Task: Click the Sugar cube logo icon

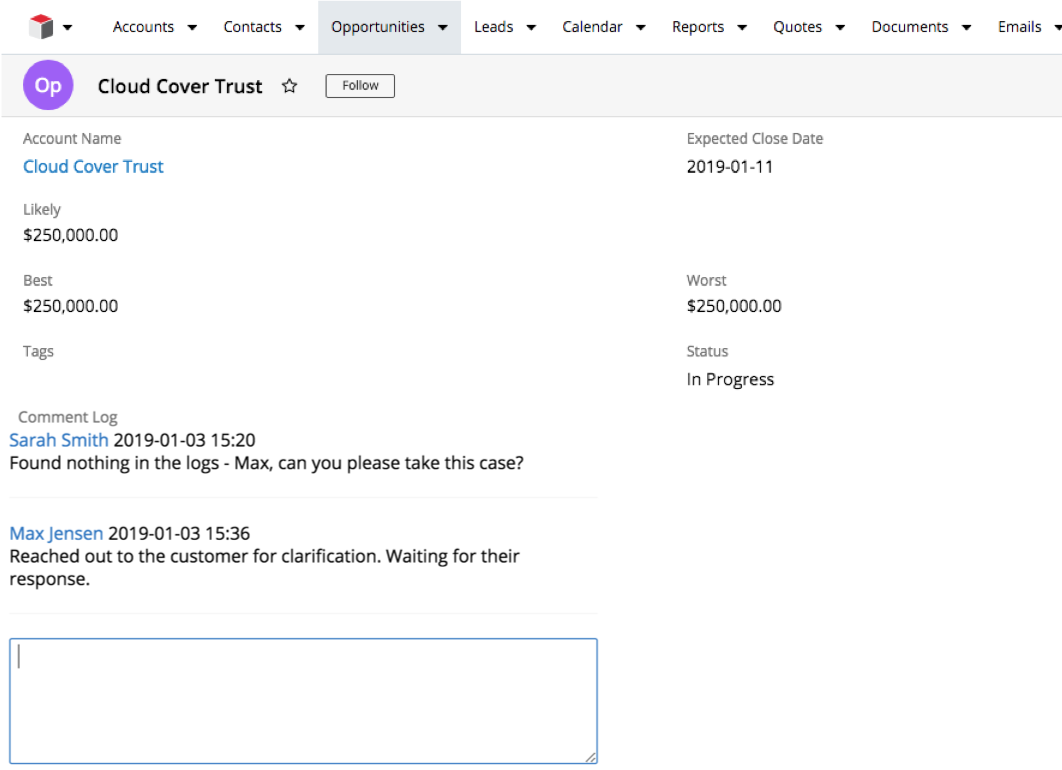Action: (40, 27)
